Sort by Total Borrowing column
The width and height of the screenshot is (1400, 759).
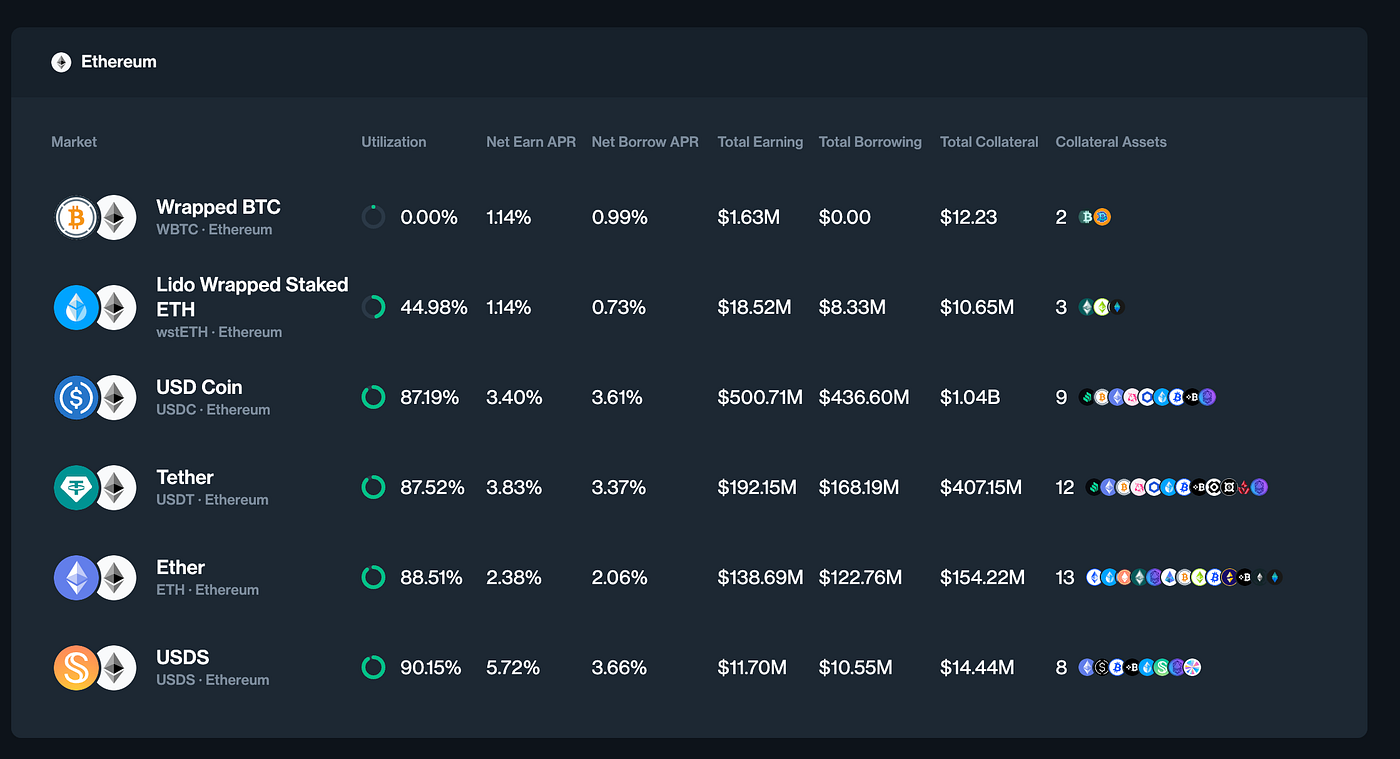coord(870,142)
